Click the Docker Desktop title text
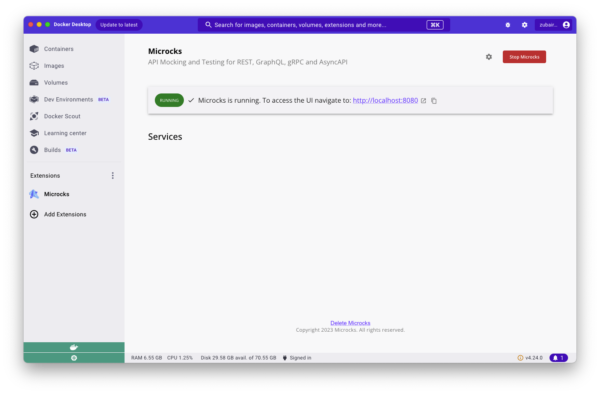The height and width of the screenshot is (394, 600). (x=72, y=24)
